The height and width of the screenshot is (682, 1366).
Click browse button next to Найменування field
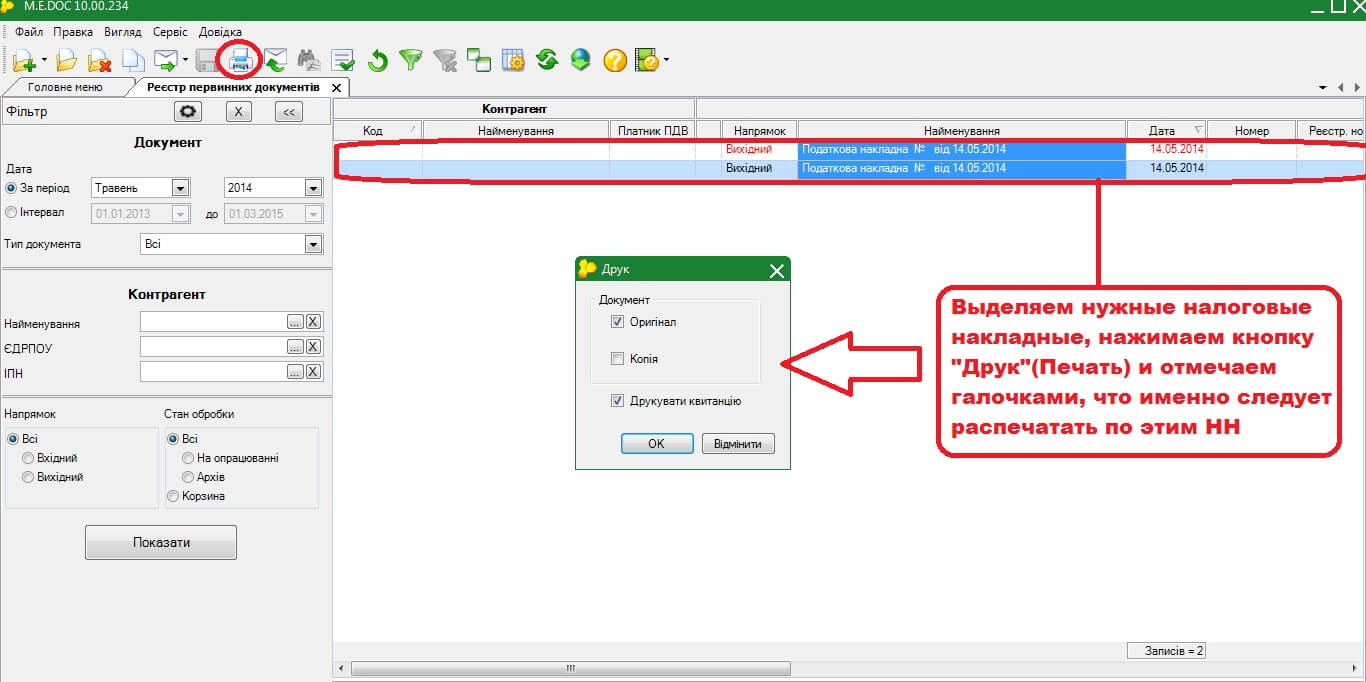tap(295, 322)
